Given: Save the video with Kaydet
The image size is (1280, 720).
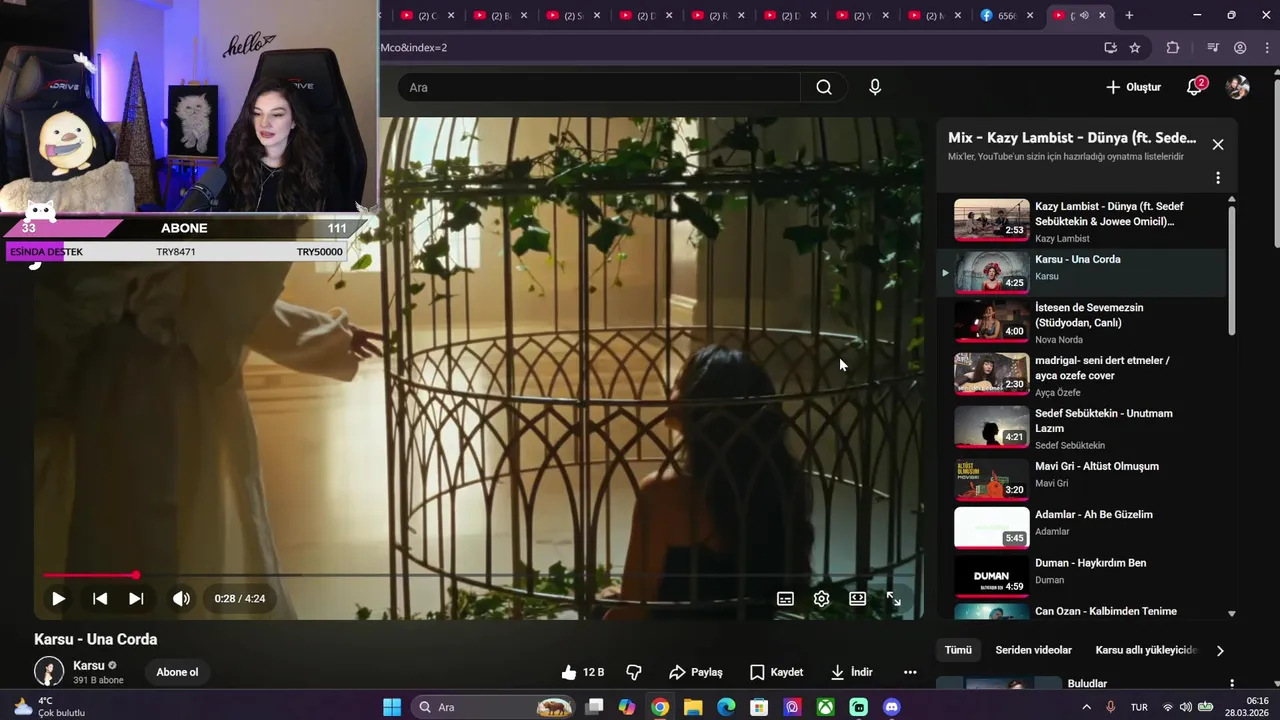Looking at the screenshot, I should (776, 672).
